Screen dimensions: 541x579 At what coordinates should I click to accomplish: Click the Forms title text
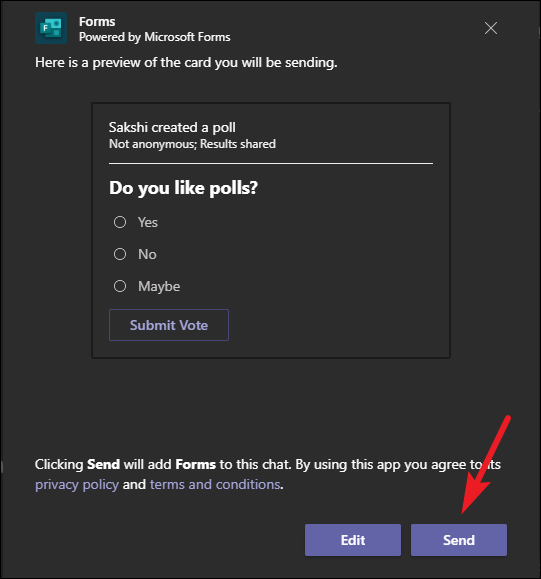coord(97,21)
